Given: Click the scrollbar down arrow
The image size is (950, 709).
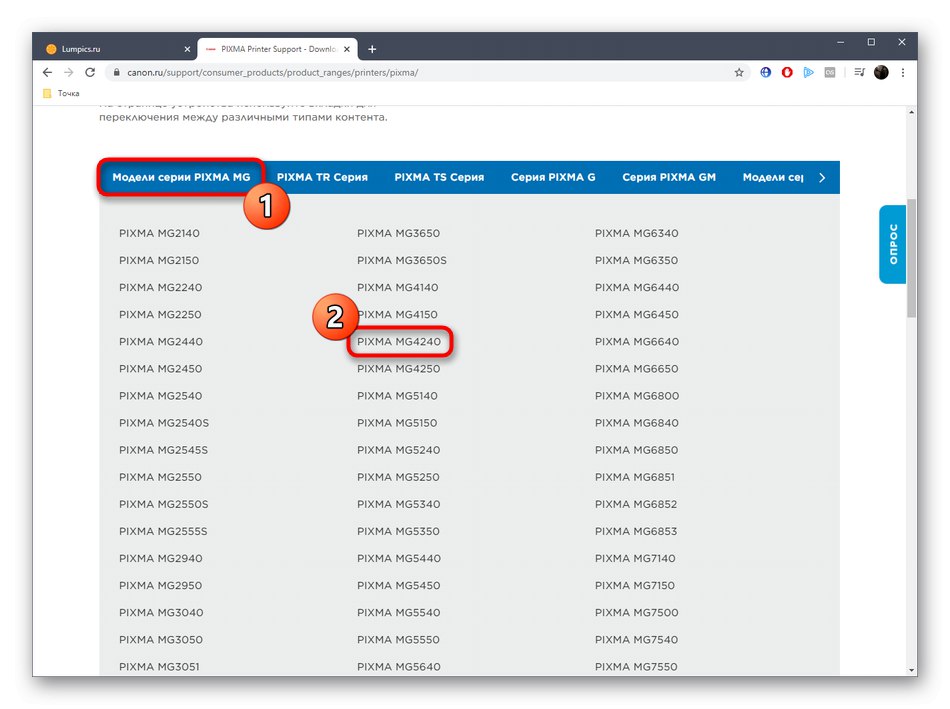Looking at the screenshot, I should pyautogui.click(x=912, y=670).
